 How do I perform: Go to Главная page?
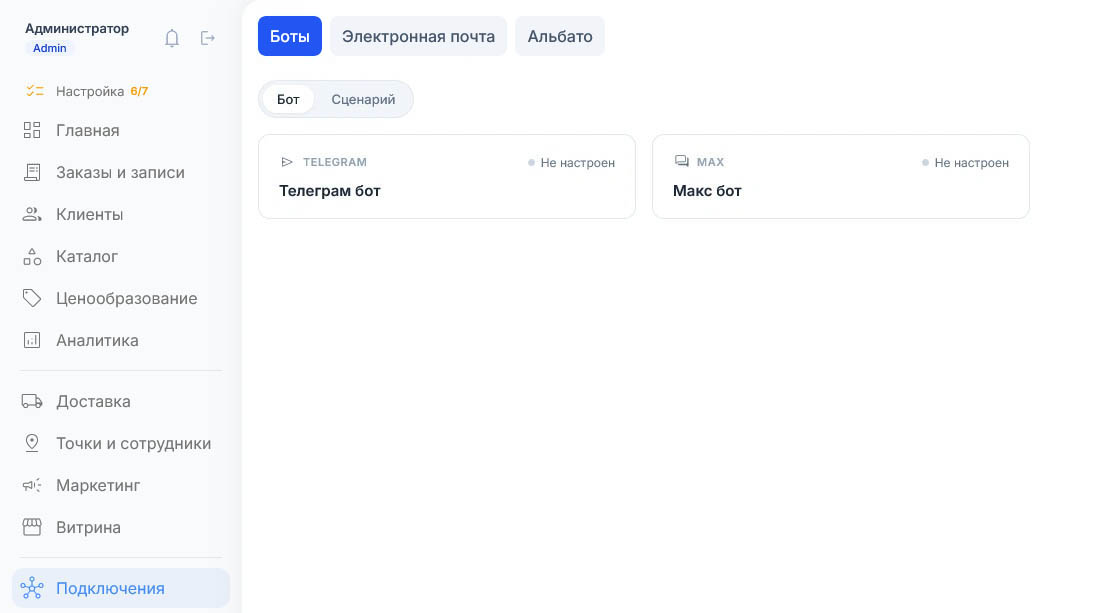[x=121, y=130]
